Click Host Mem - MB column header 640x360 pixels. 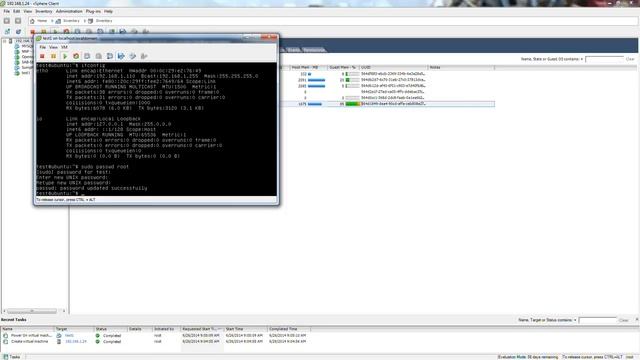point(309,67)
